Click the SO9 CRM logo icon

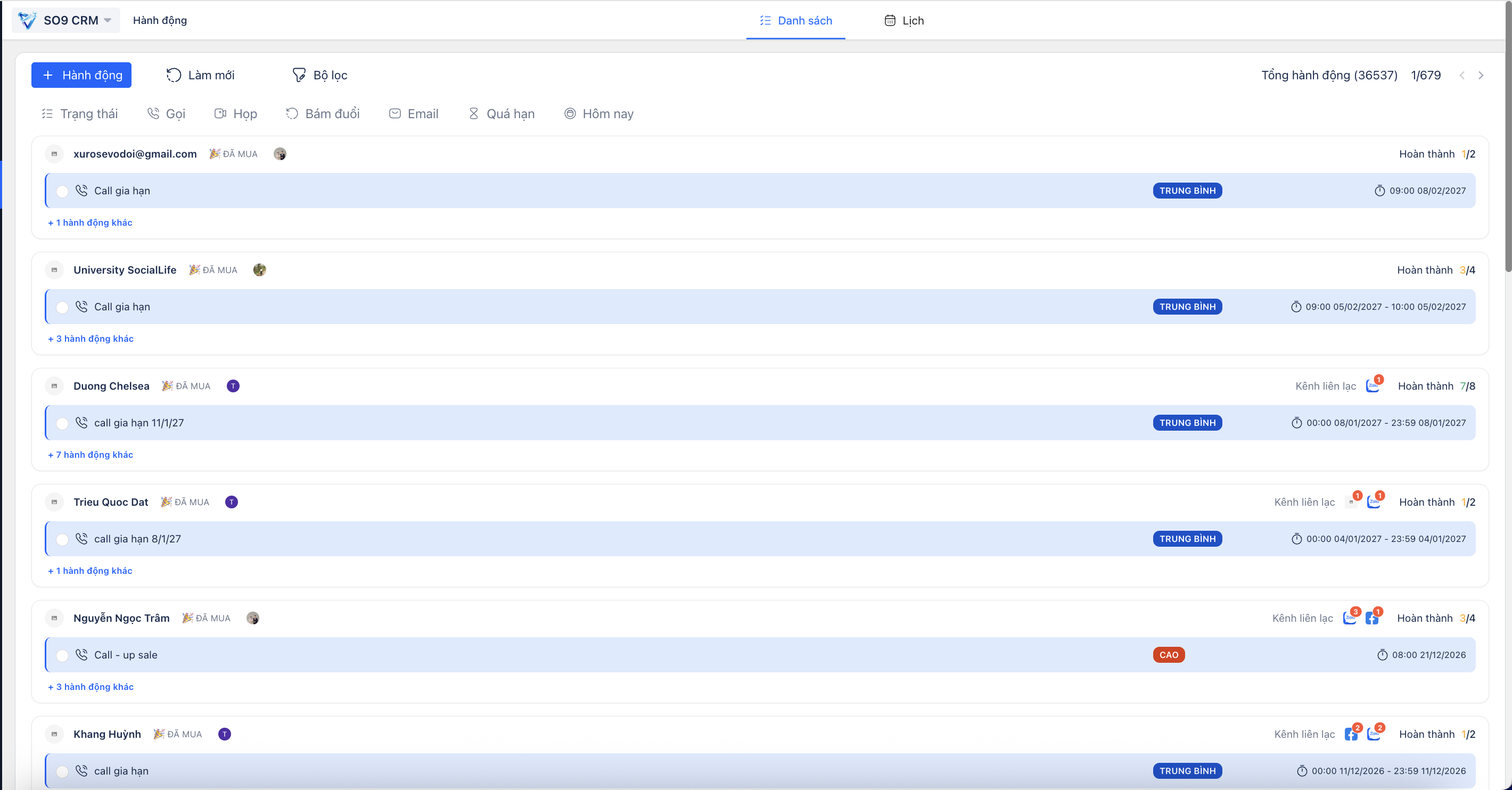[28, 21]
